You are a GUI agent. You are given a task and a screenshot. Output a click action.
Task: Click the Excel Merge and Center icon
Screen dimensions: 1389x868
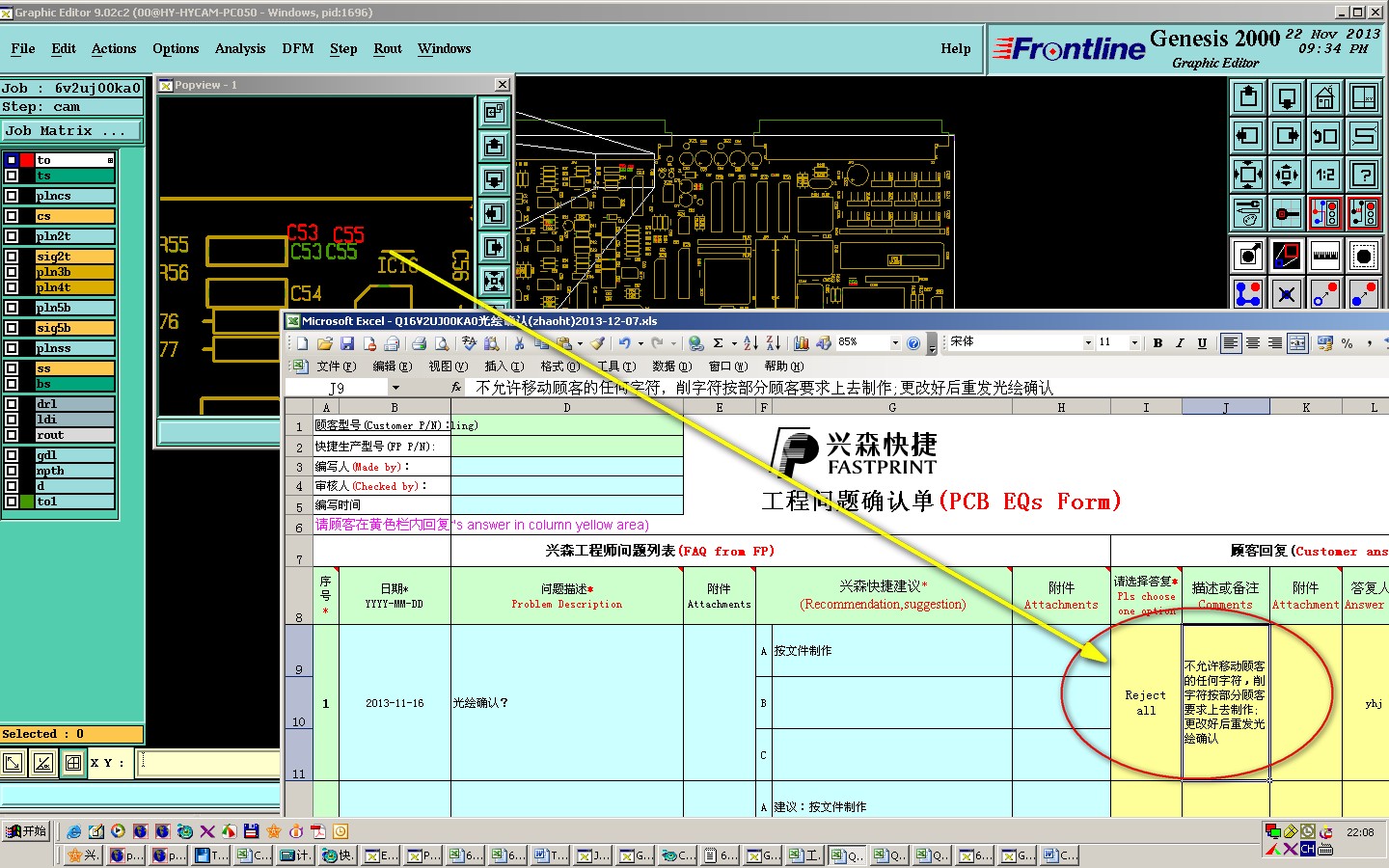[1297, 343]
